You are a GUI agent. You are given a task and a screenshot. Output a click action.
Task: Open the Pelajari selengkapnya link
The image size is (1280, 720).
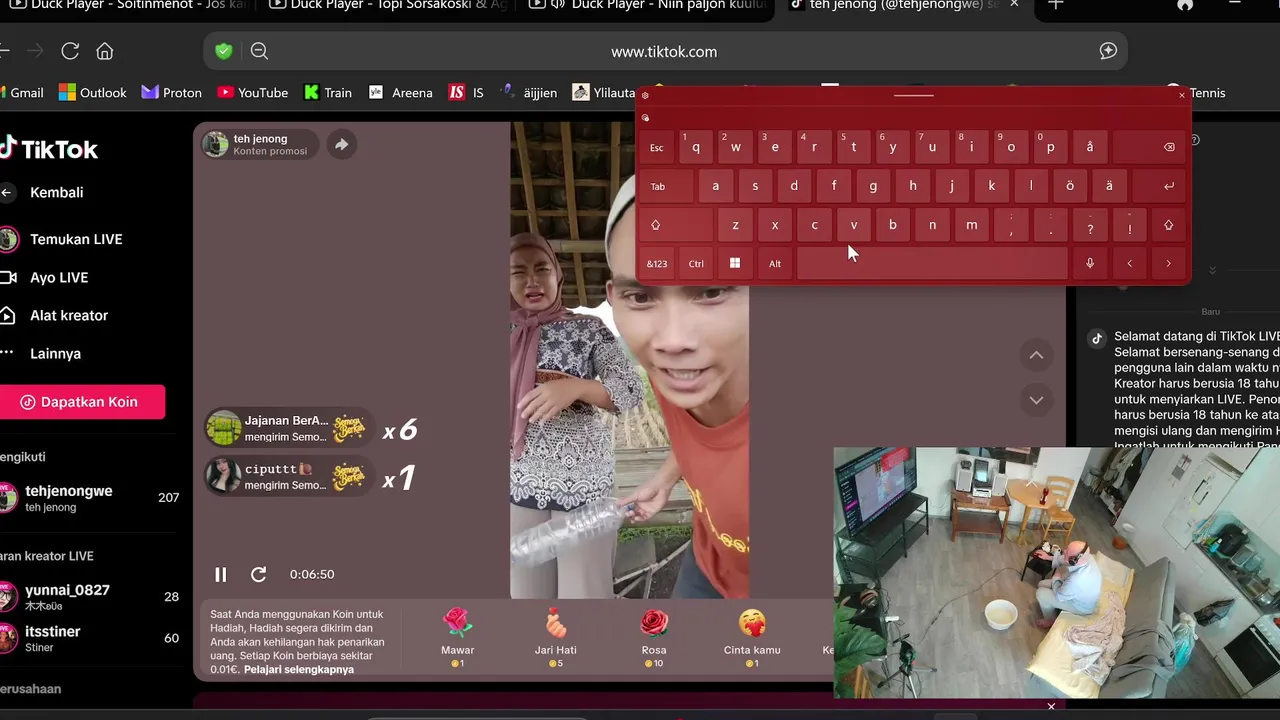(299, 669)
